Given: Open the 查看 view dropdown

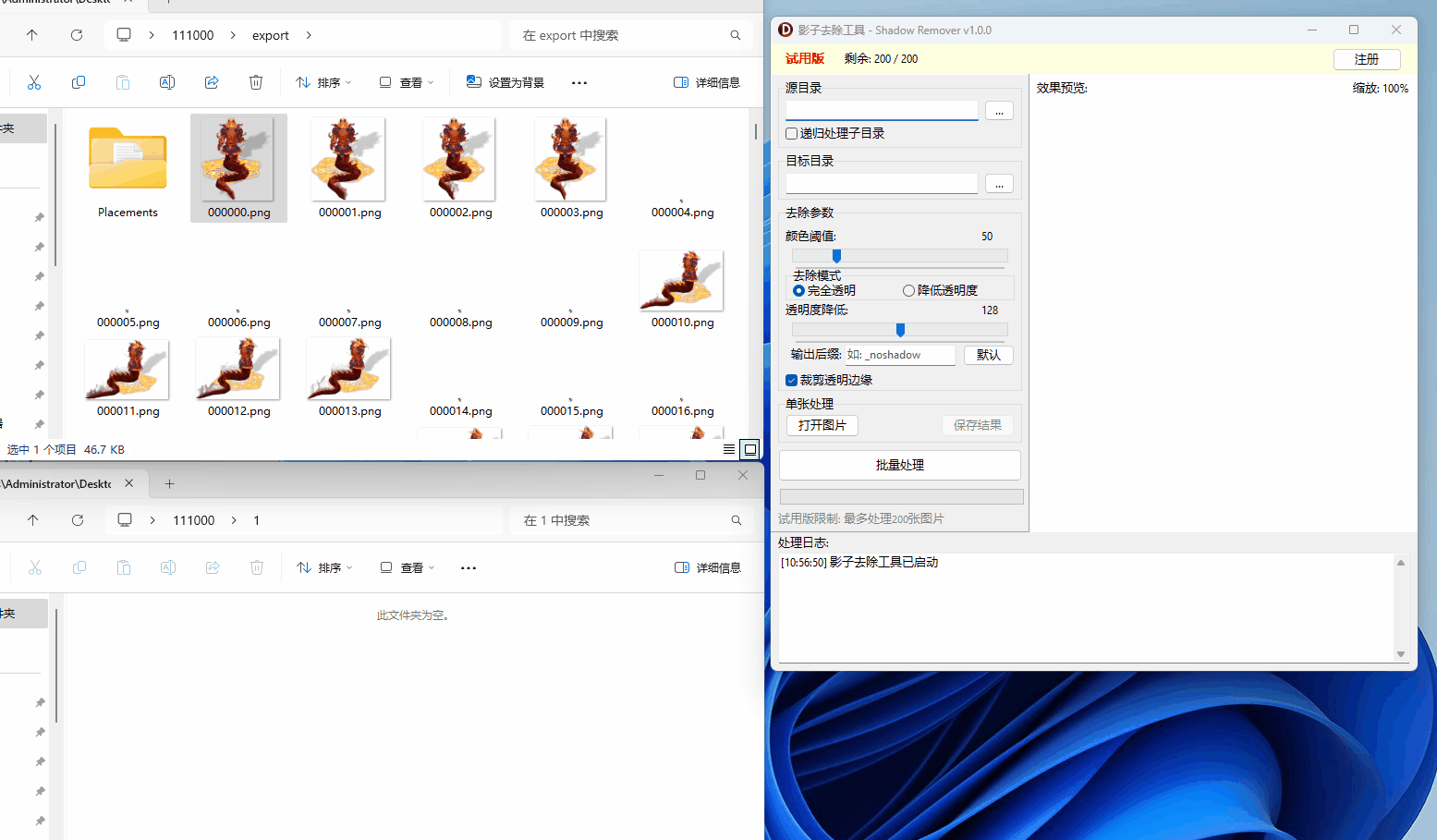Looking at the screenshot, I should (406, 82).
